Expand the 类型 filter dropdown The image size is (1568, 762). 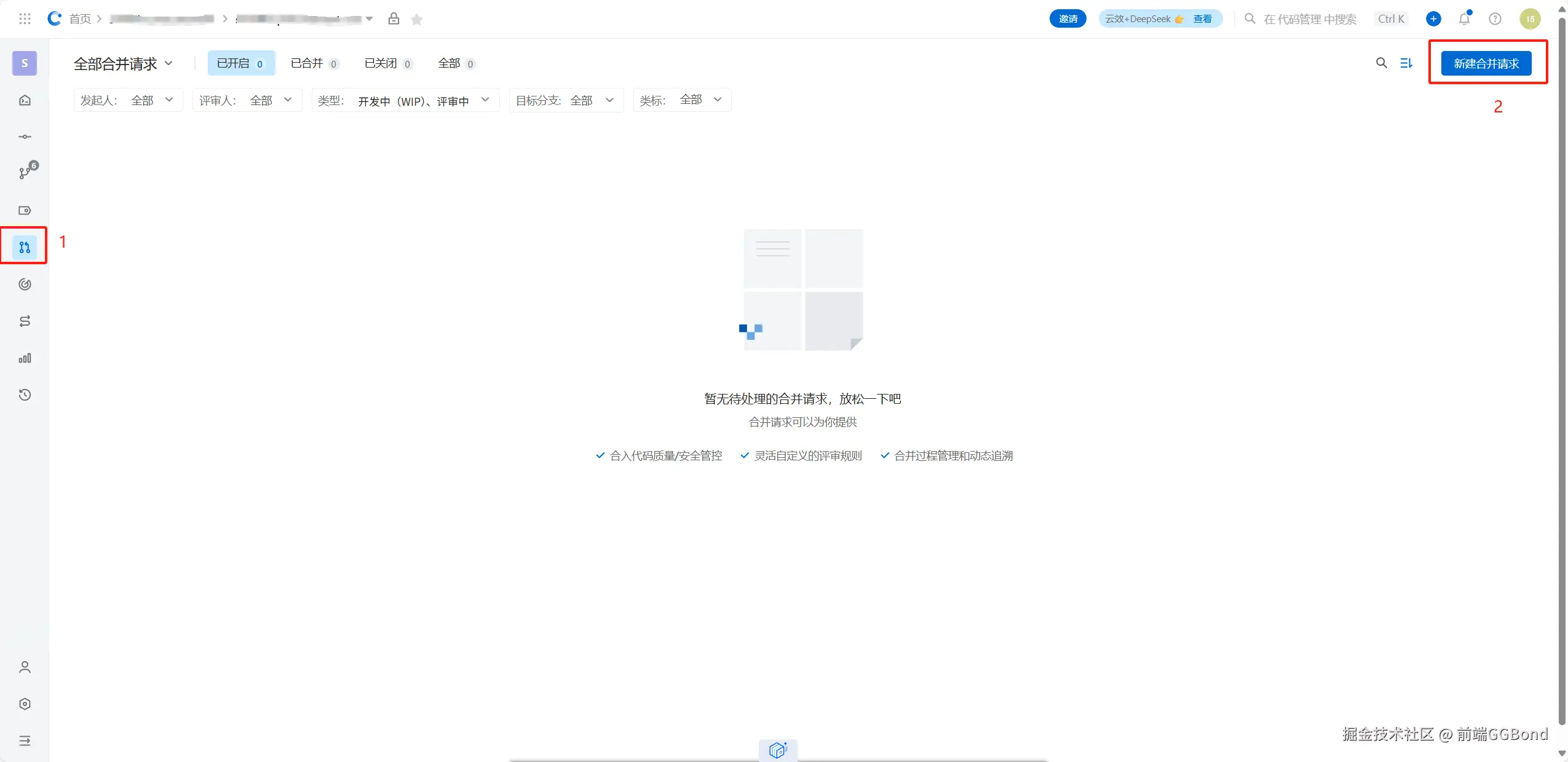[405, 100]
